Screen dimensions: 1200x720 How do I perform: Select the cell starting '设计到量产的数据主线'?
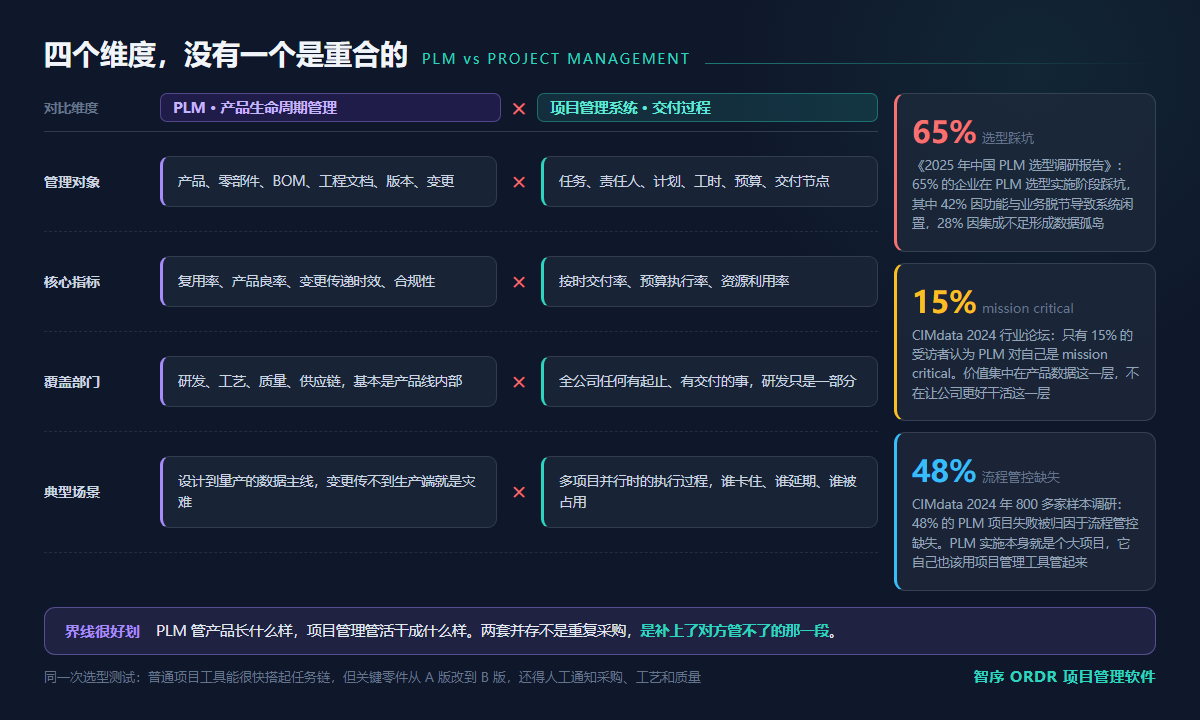(328, 491)
